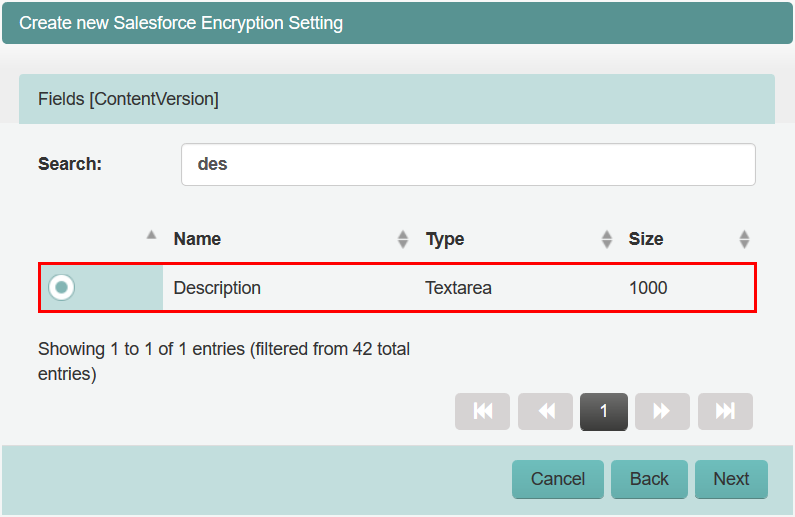Click the Description name cell
This screenshot has height=517, width=795.
pos(217,288)
